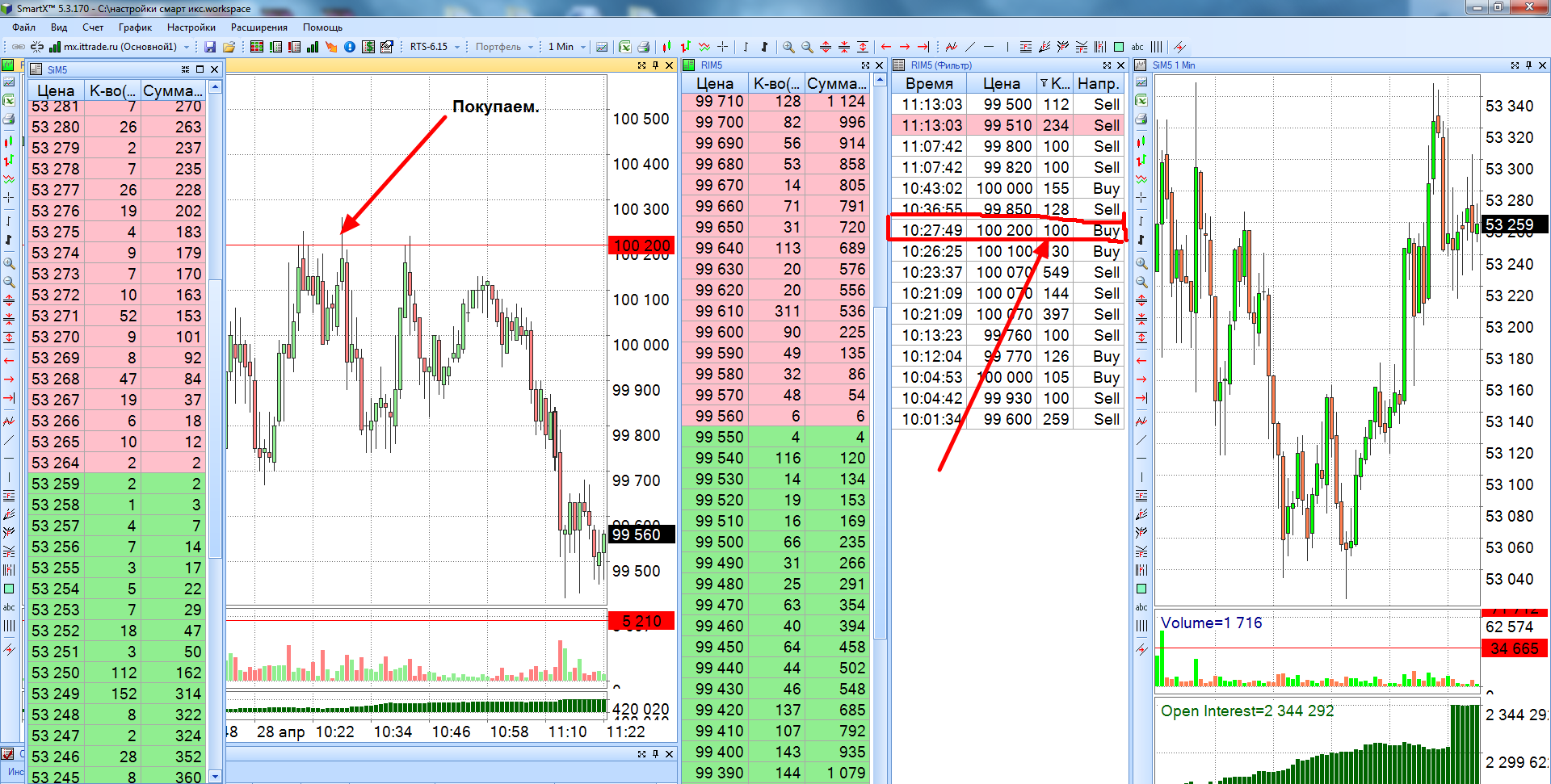Click the Excel icon in the far-left side toolbar
The image size is (1551, 784).
(x=9, y=100)
